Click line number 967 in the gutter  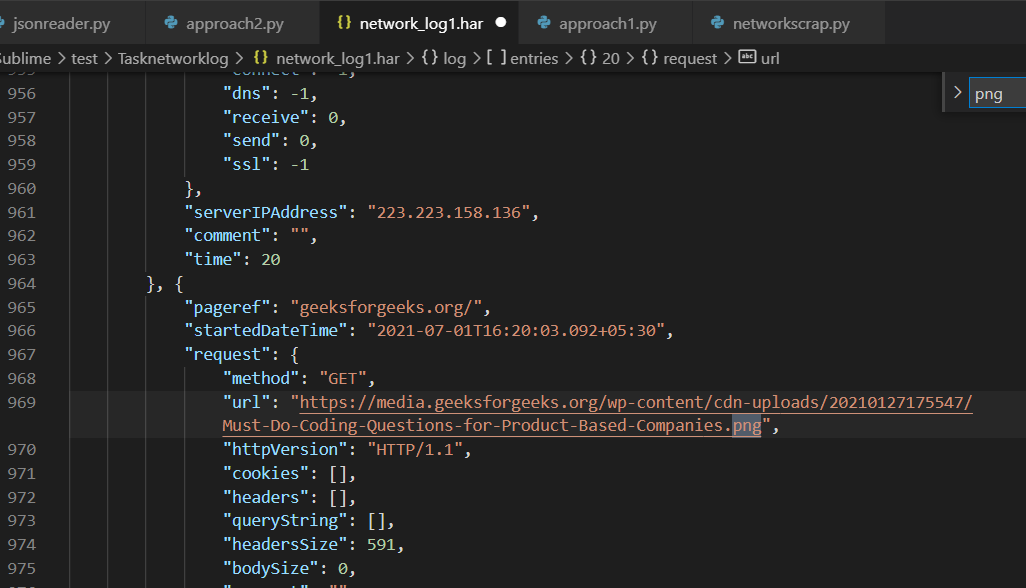(x=21, y=355)
